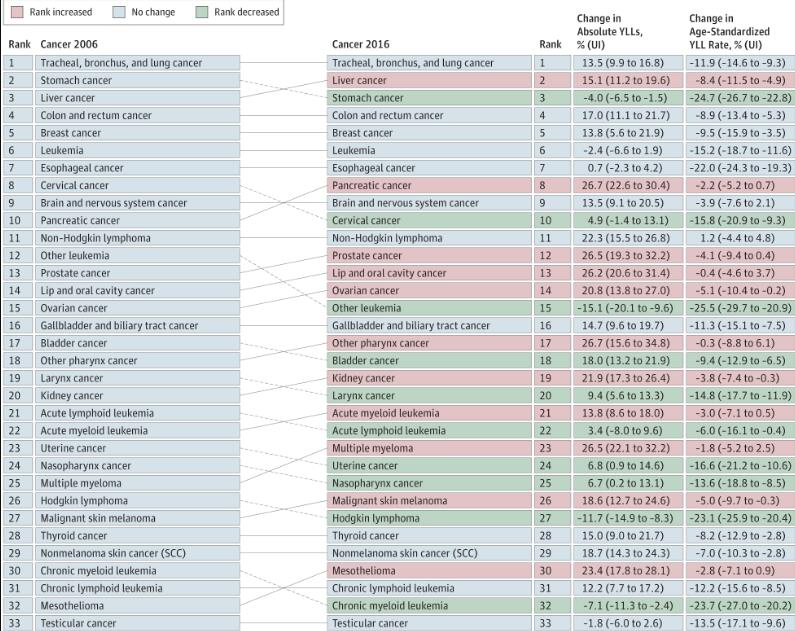Click Hodgkin lymphoma in the 2006 column
This screenshot has width=795, height=631.
point(84,500)
